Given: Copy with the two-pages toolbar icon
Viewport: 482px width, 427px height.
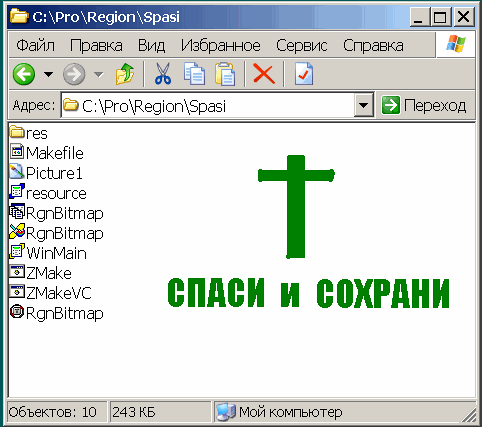Looking at the screenshot, I should point(194,74).
